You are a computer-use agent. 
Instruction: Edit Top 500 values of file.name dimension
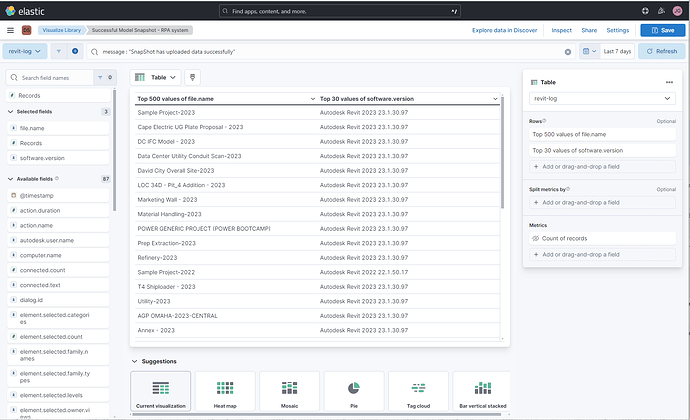[602, 135]
